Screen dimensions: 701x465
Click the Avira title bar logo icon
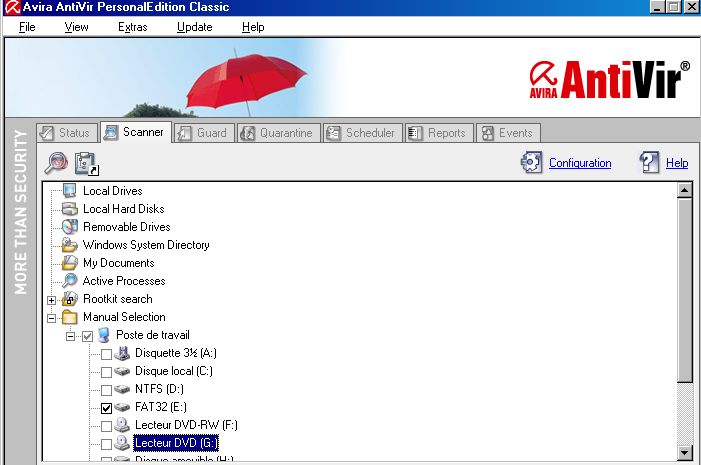[12, 7]
